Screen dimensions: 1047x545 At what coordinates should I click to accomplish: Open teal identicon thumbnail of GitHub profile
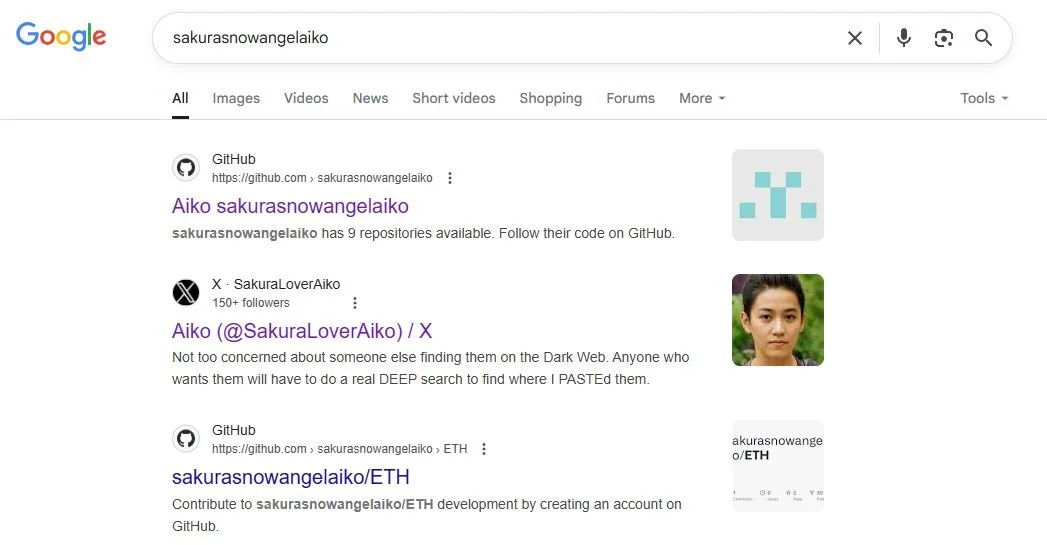777,195
